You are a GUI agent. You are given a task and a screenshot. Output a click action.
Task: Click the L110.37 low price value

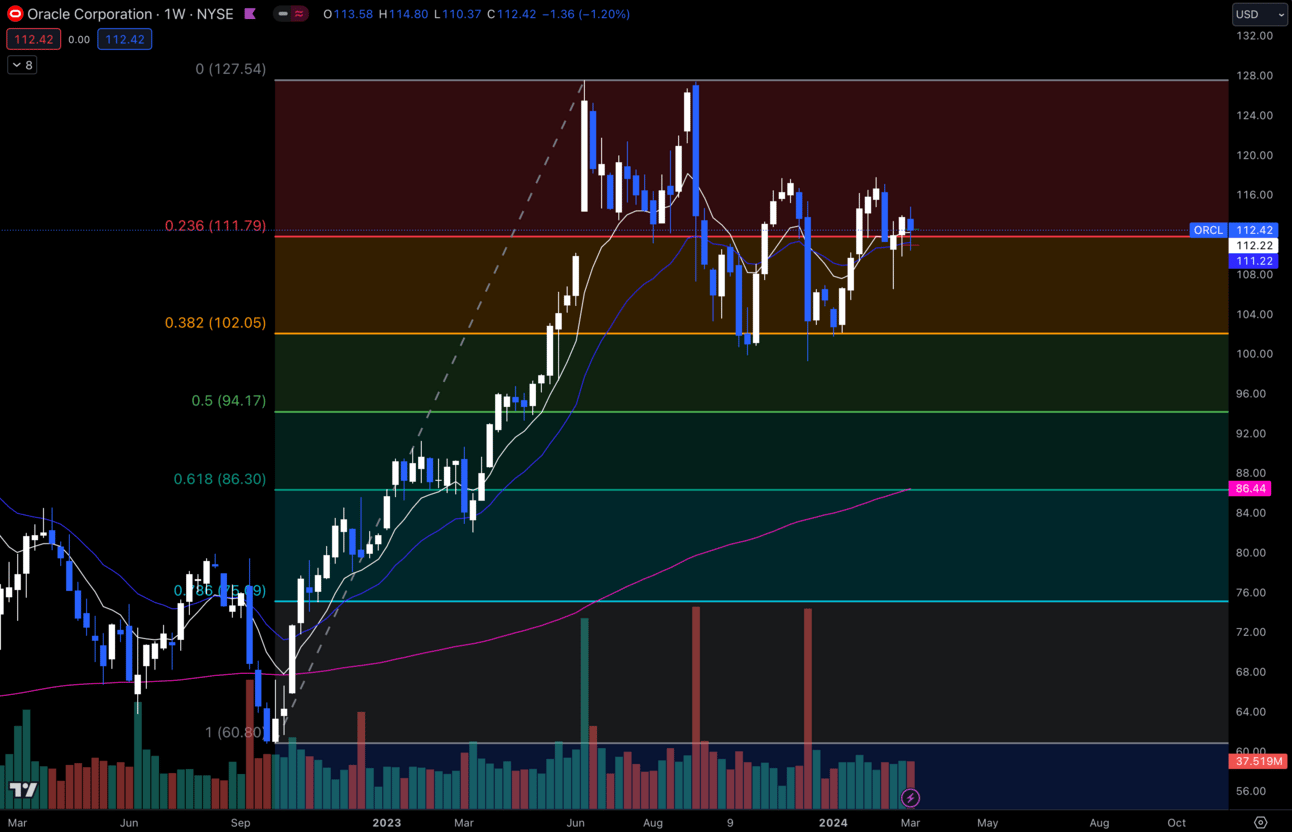click(458, 14)
